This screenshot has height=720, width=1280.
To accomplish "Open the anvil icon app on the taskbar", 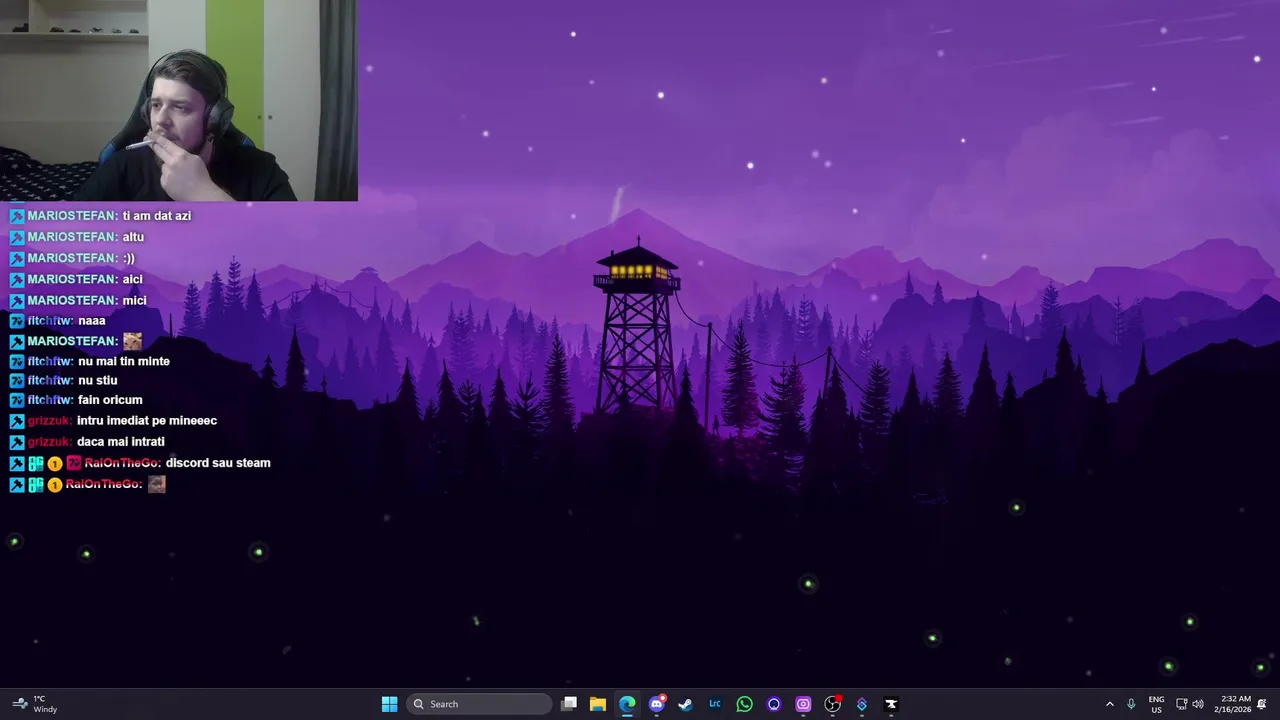I will [x=891, y=704].
